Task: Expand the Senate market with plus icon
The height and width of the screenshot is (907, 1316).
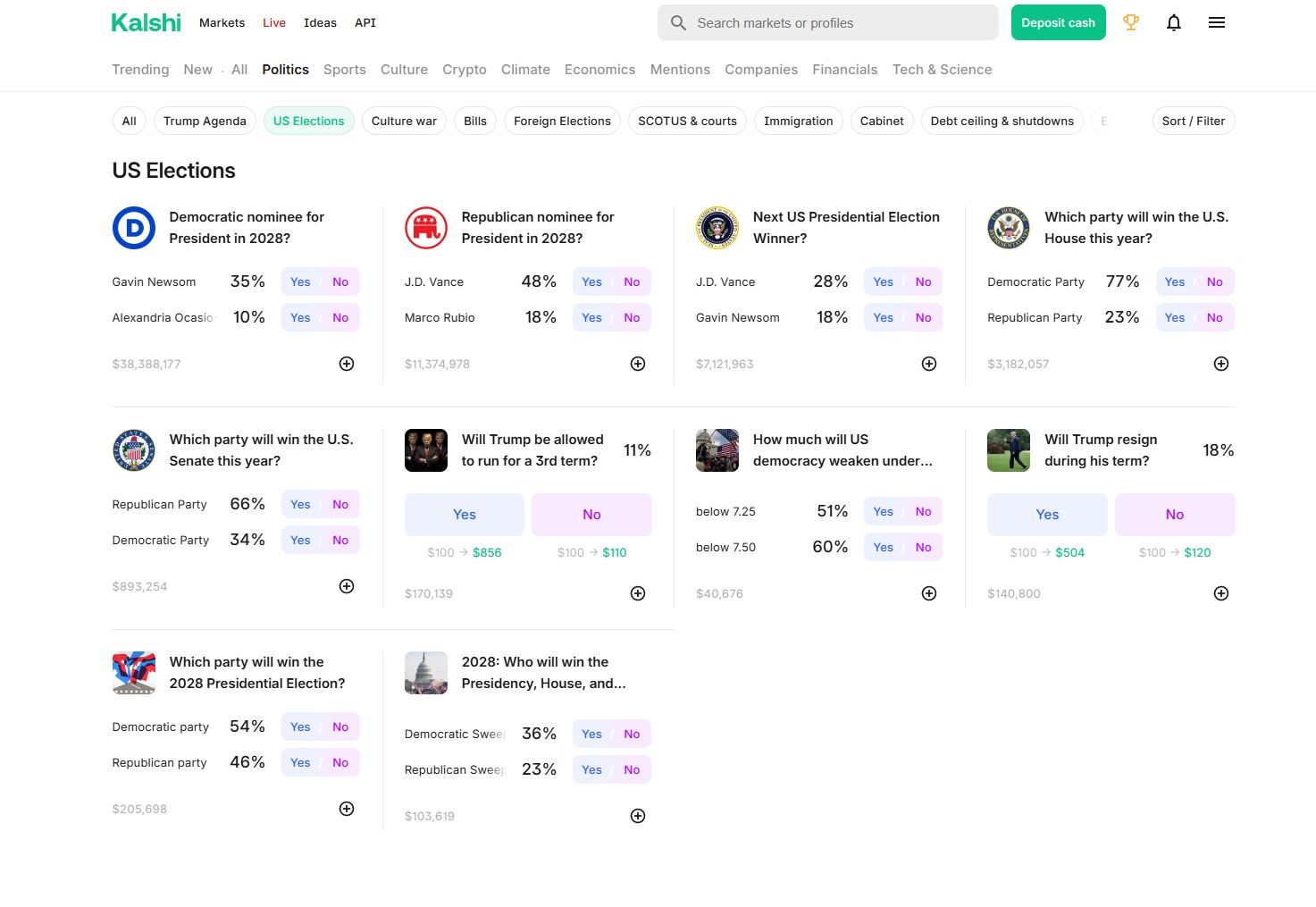Action: click(x=347, y=586)
